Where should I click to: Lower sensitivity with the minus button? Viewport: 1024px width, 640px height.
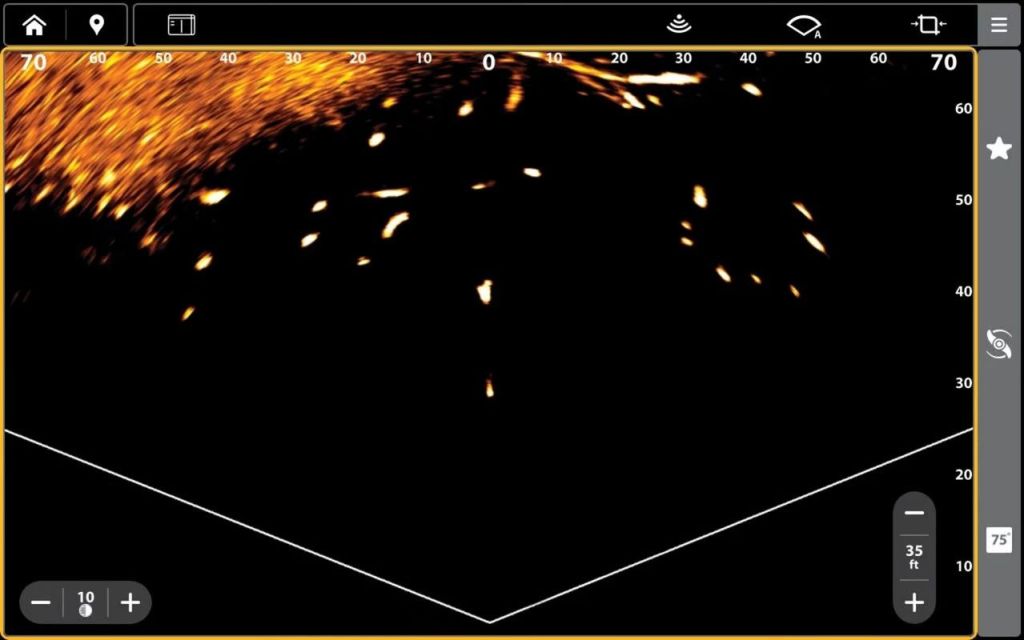pos(41,602)
